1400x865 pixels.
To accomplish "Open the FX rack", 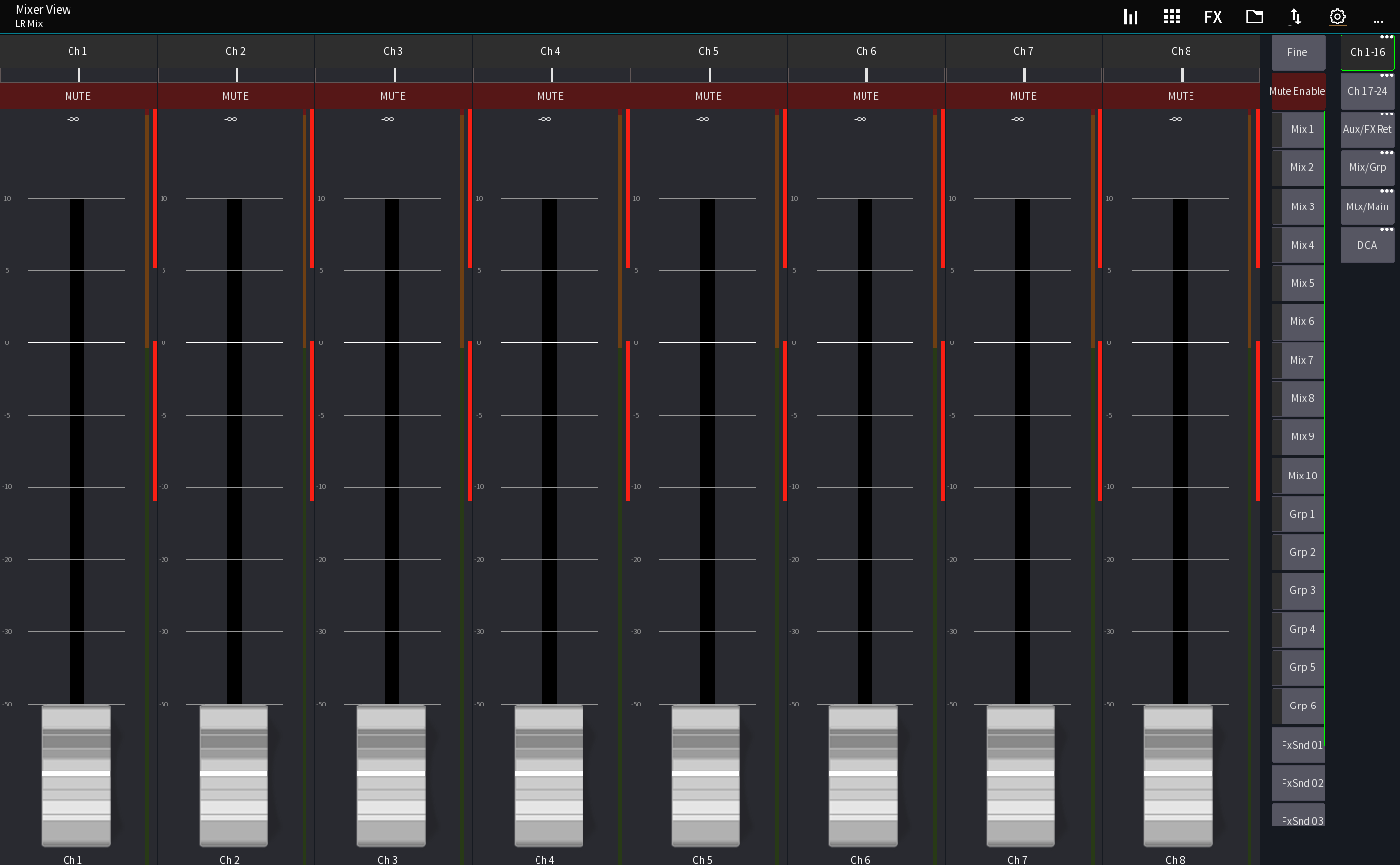I will [x=1213, y=17].
